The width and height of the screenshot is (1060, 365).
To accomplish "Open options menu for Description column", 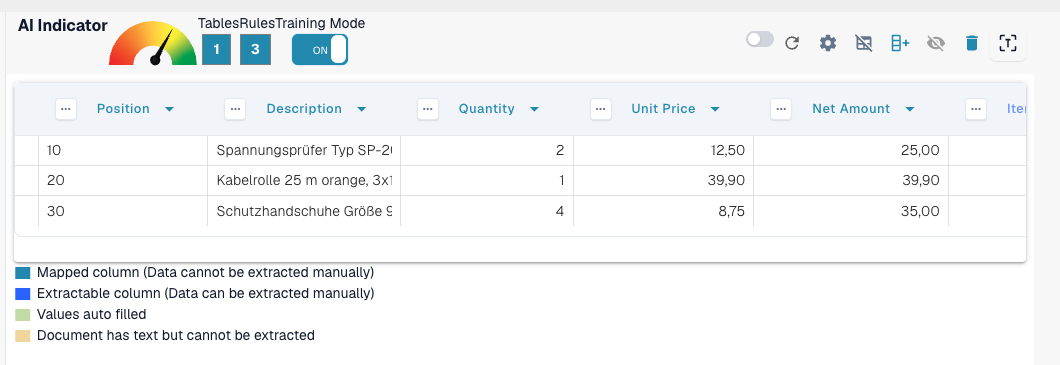I will (235, 109).
